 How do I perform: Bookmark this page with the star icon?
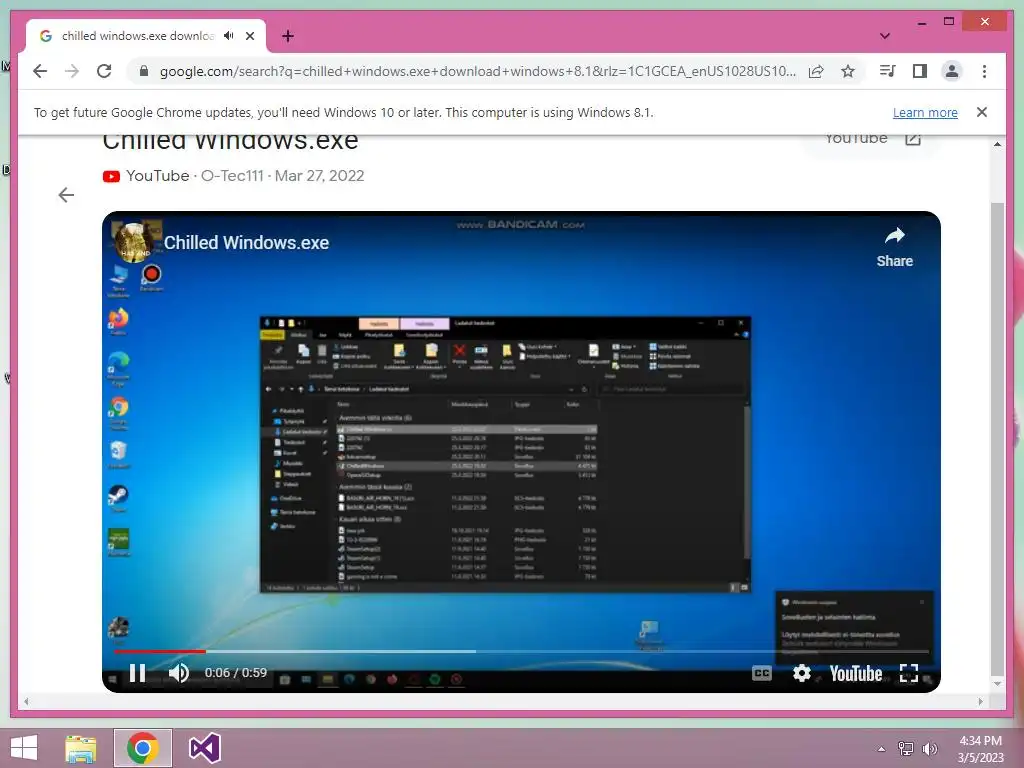tap(848, 71)
